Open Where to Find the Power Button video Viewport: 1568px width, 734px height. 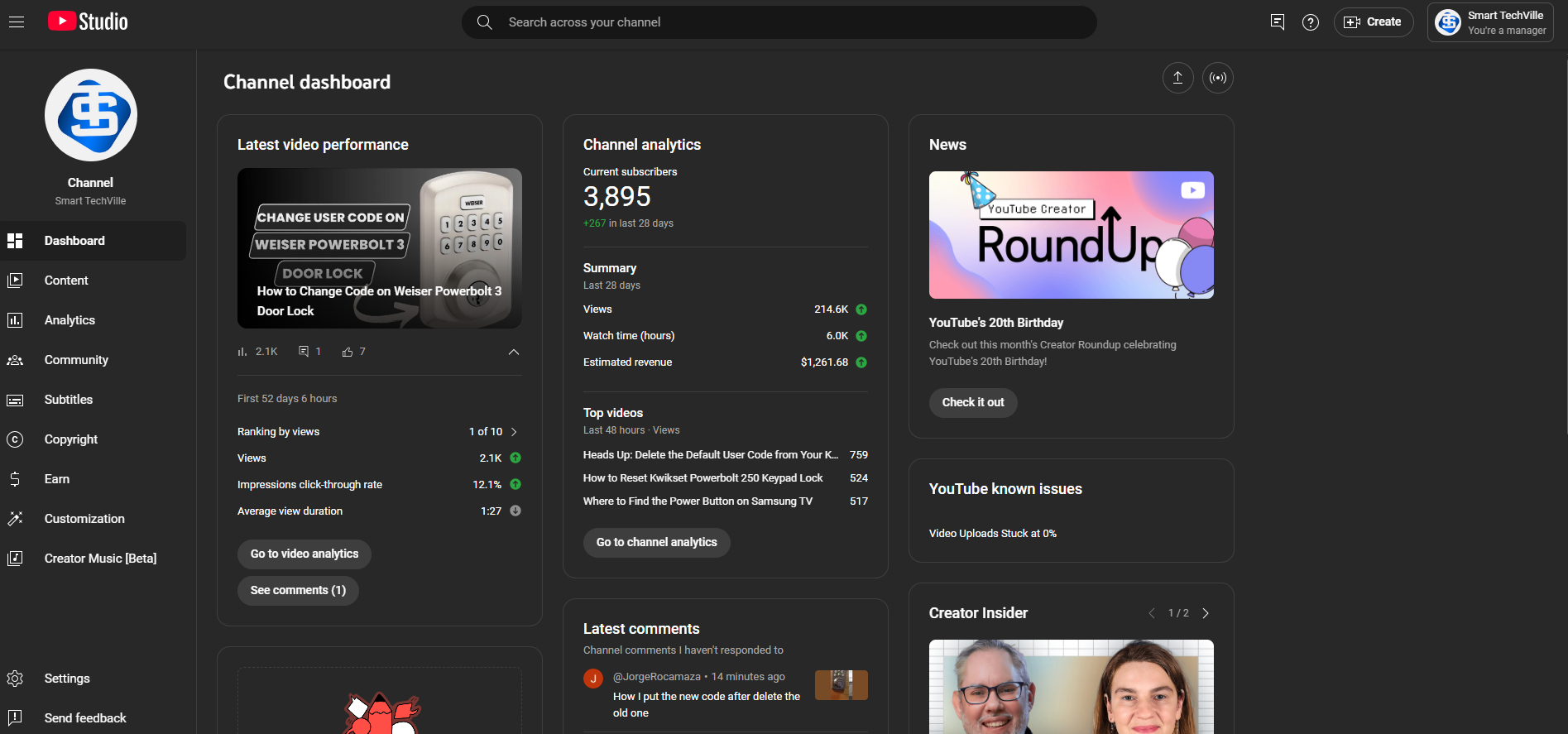tap(698, 501)
